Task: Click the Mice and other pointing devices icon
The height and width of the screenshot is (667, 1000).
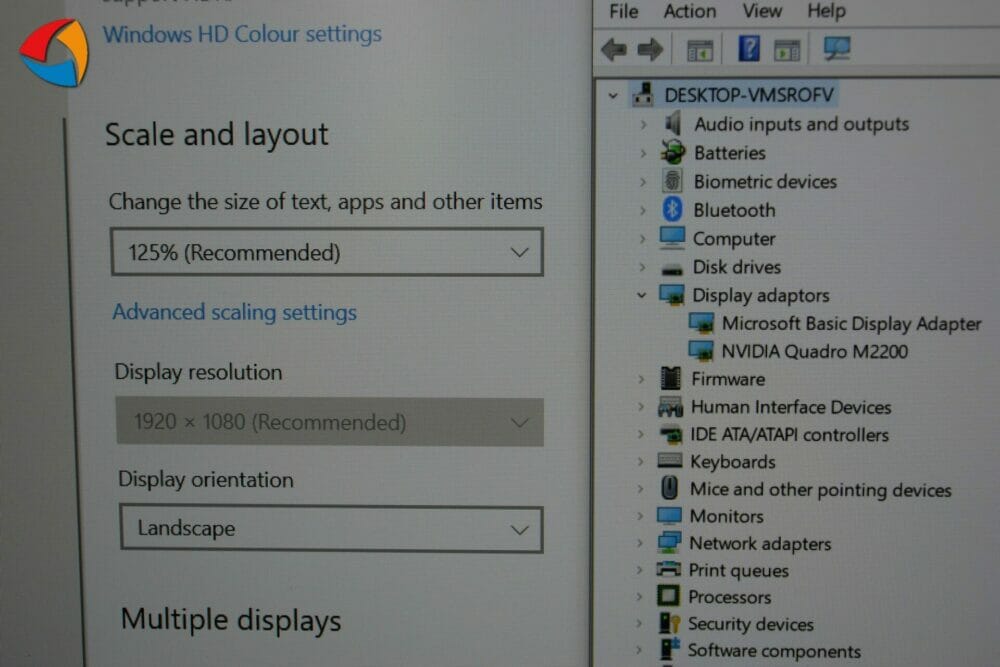Action: tap(669, 488)
